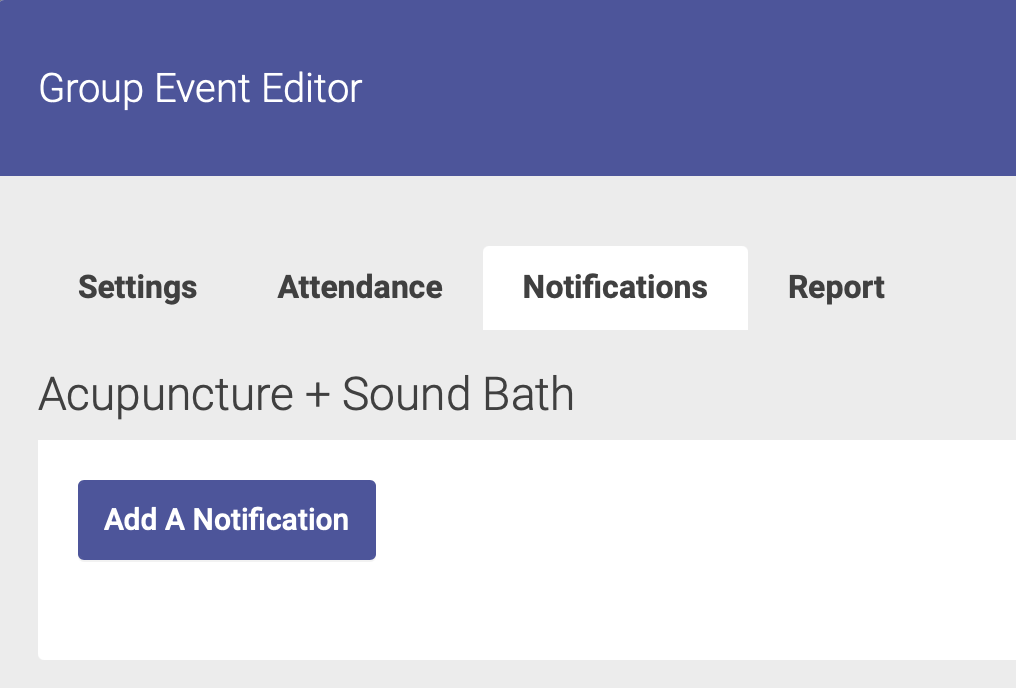Click blank space below Add A Notification
This screenshot has width=1016, height=688.
(227, 610)
